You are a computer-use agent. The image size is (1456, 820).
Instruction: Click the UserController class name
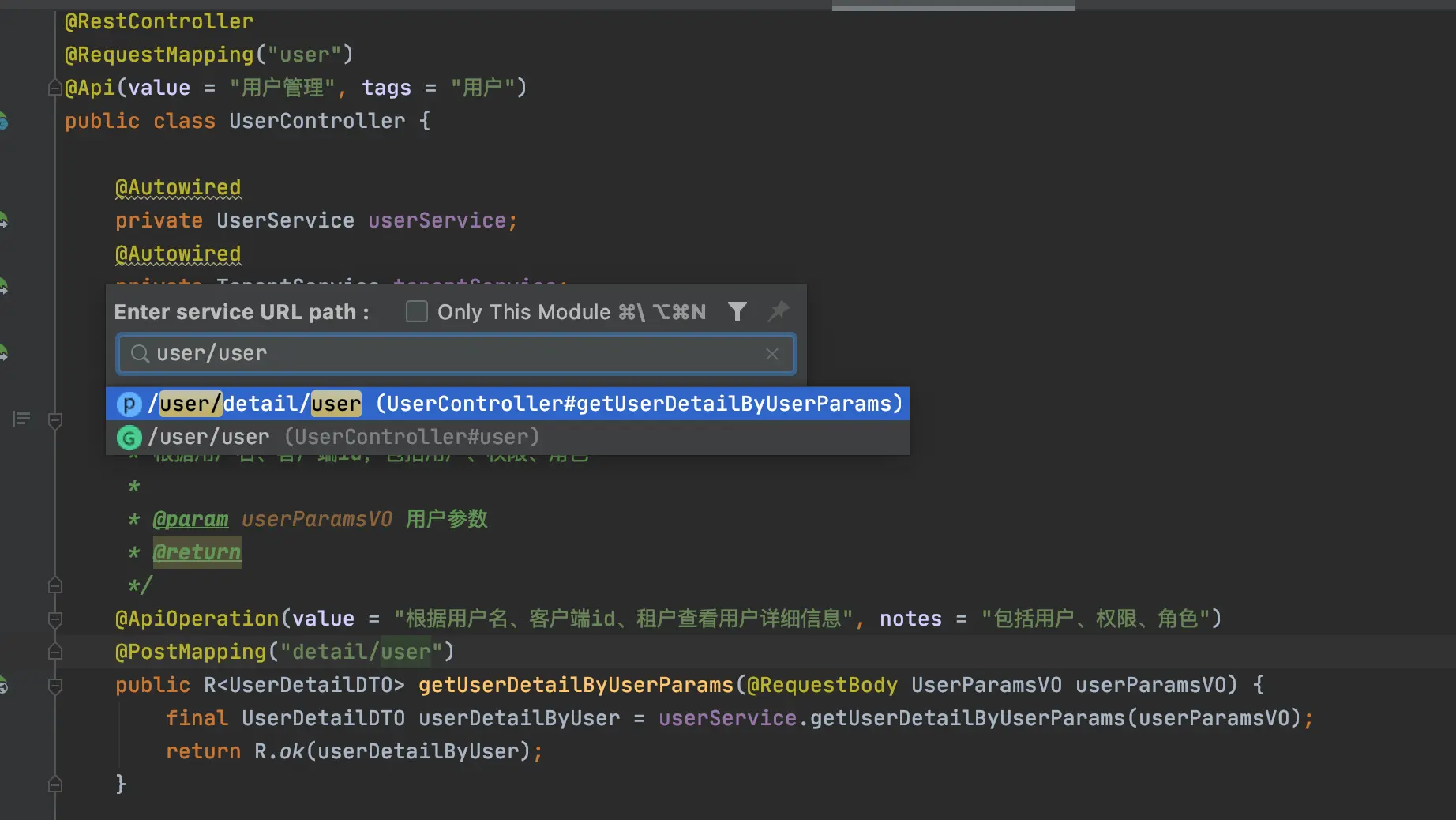(317, 121)
